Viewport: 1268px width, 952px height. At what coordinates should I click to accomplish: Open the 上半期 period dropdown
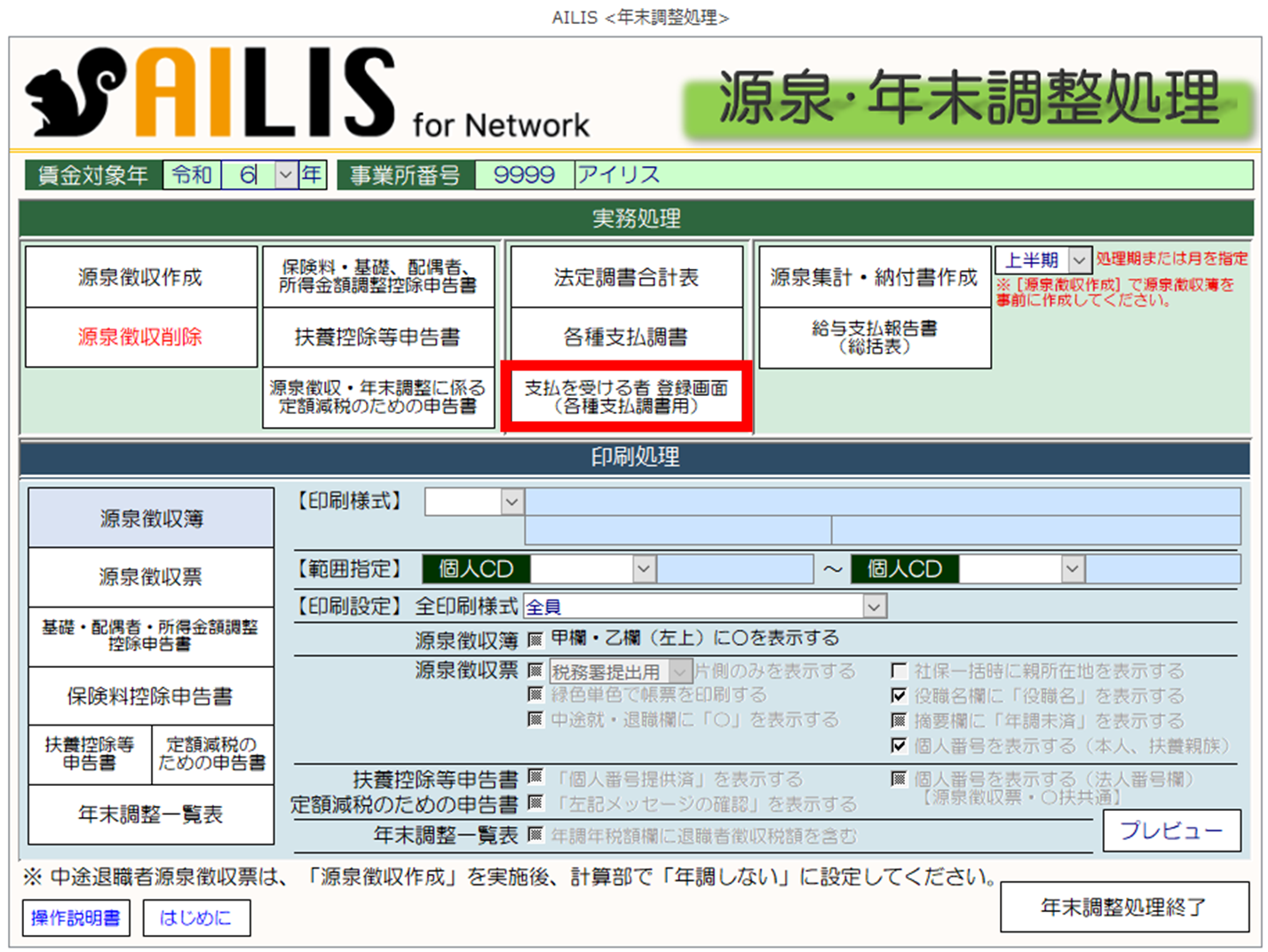[x=1079, y=260]
